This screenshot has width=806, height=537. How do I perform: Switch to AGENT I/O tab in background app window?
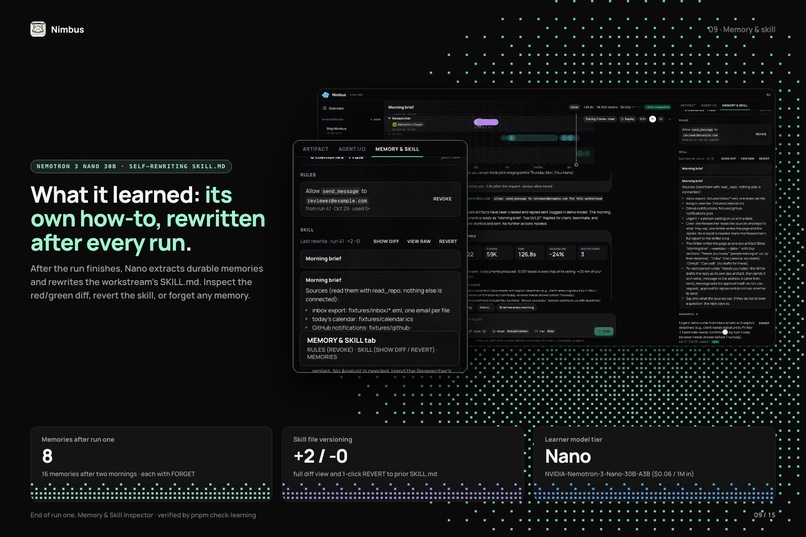click(x=709, y=105)
